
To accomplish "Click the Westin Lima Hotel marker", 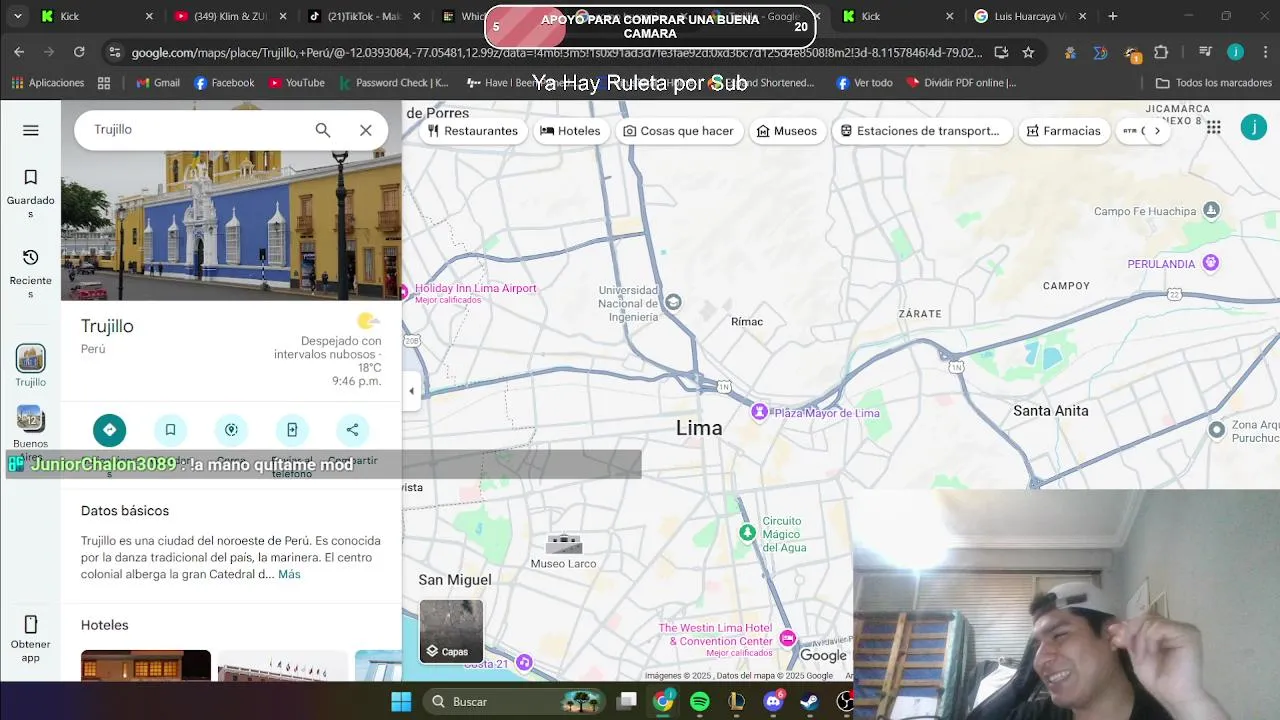I will pyautogui.click(x=788, y=638).
